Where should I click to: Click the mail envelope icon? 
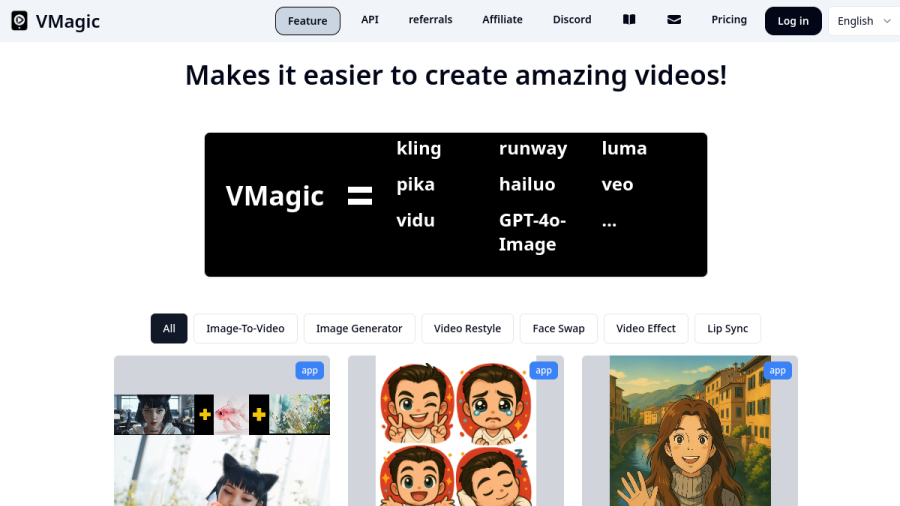(674, 20)
